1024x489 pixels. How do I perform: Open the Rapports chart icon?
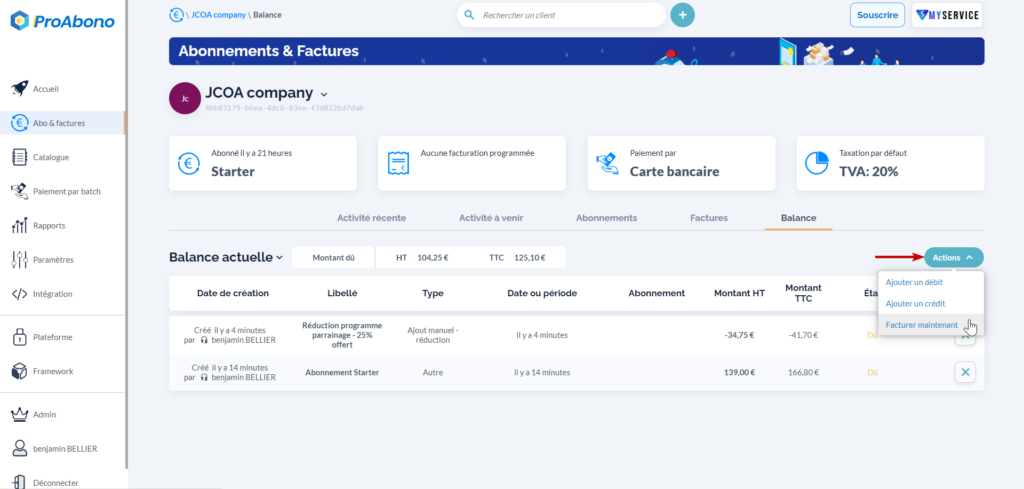pyautogui.click(x=20, y=226)
